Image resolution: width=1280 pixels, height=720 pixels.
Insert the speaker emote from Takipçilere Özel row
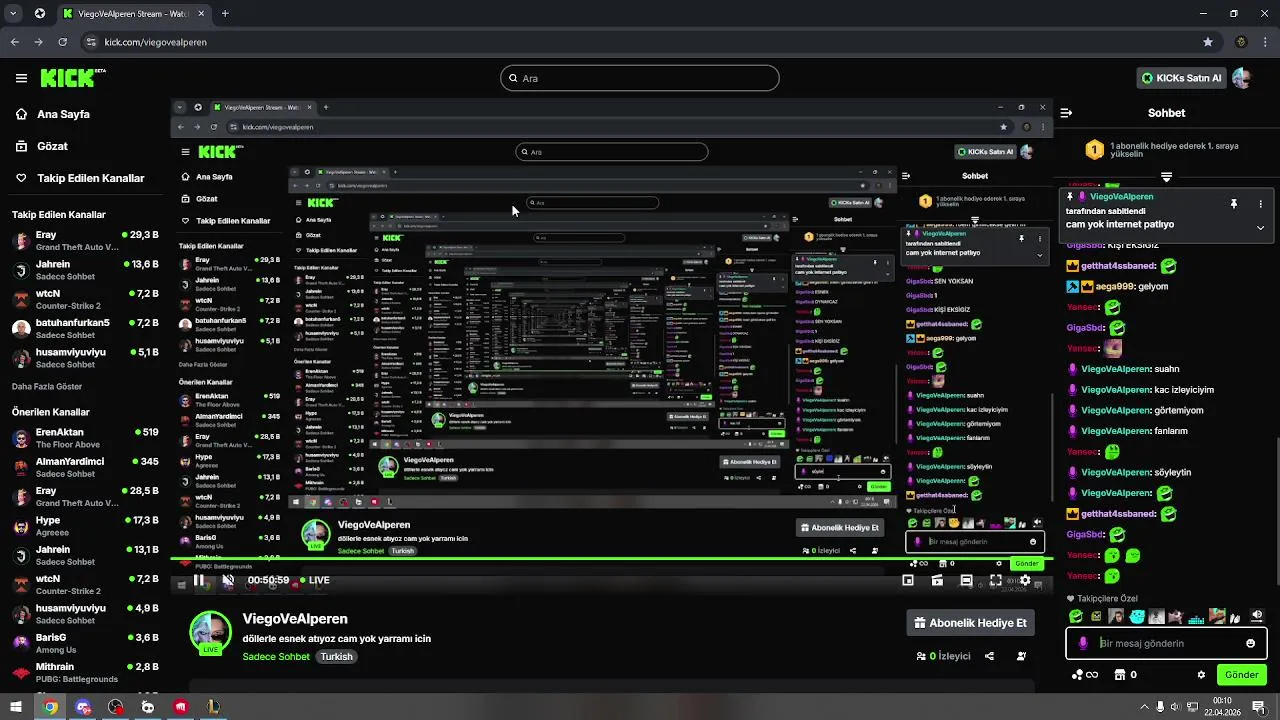click(x=1257, y=617)
